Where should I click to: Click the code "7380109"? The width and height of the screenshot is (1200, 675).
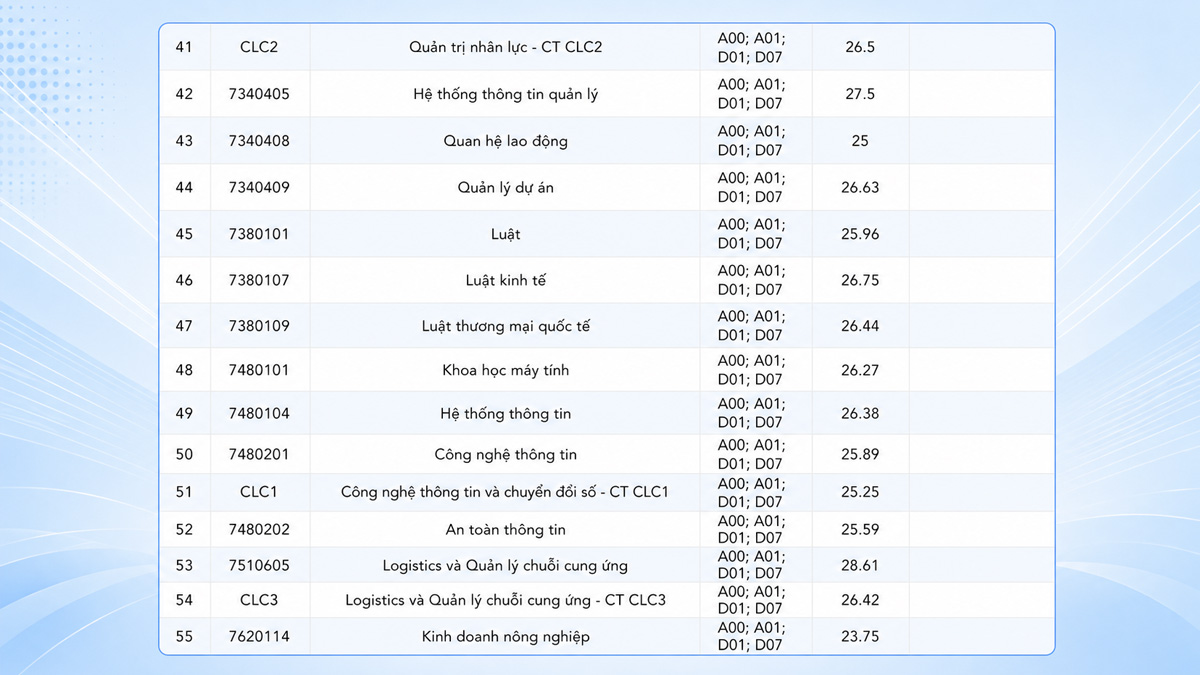point(259,326)
